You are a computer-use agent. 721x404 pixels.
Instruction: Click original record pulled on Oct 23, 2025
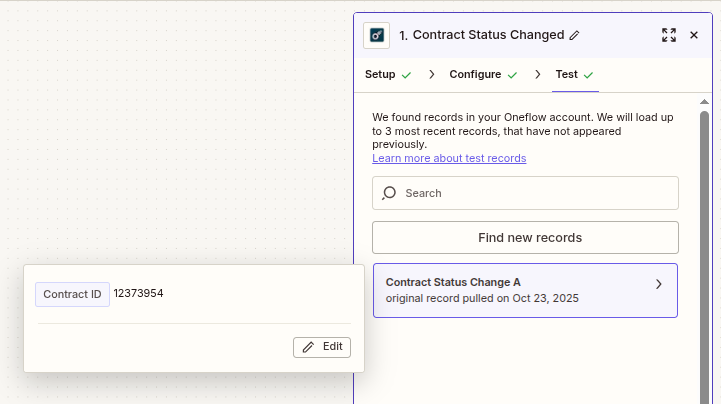tap(482, 298)
